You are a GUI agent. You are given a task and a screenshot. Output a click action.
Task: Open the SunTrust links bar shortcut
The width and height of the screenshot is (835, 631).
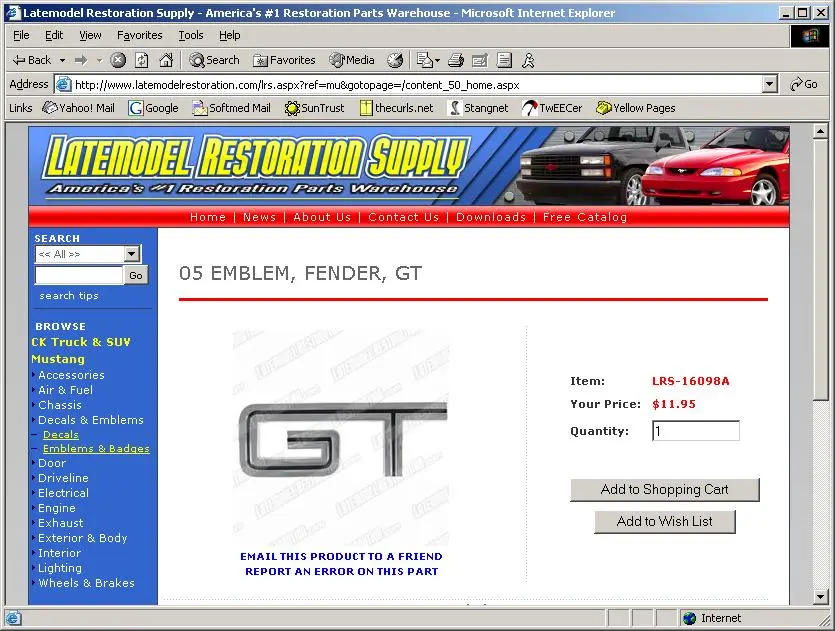pyautogui.click(x=314, y=108)
